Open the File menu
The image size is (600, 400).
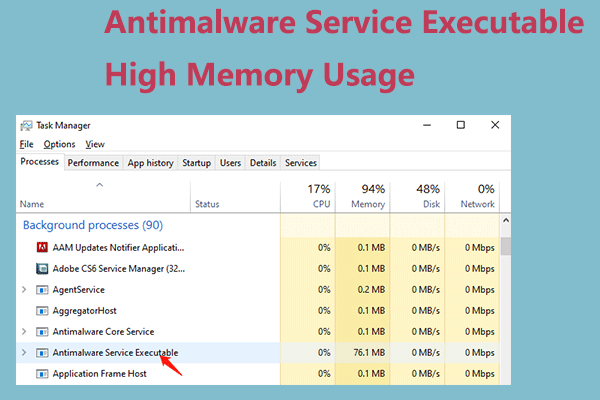(26, 144)
